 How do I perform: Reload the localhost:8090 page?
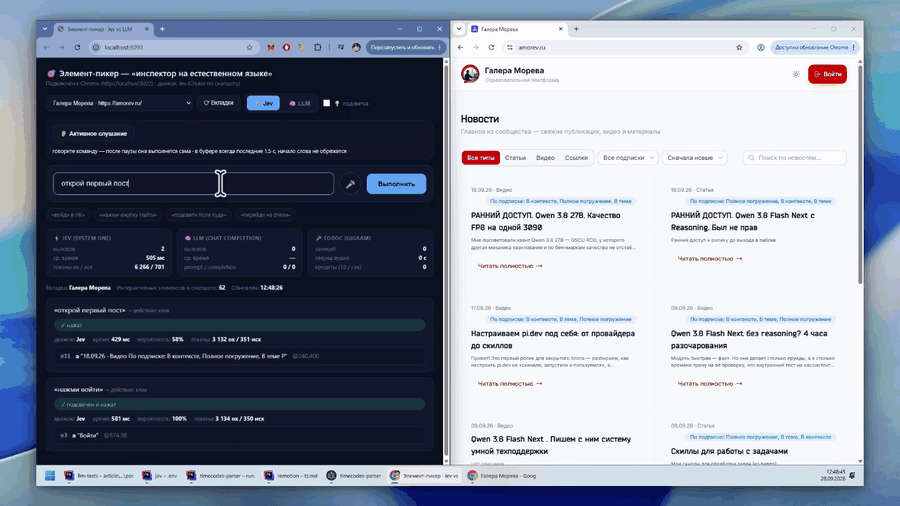pos(77,48)
